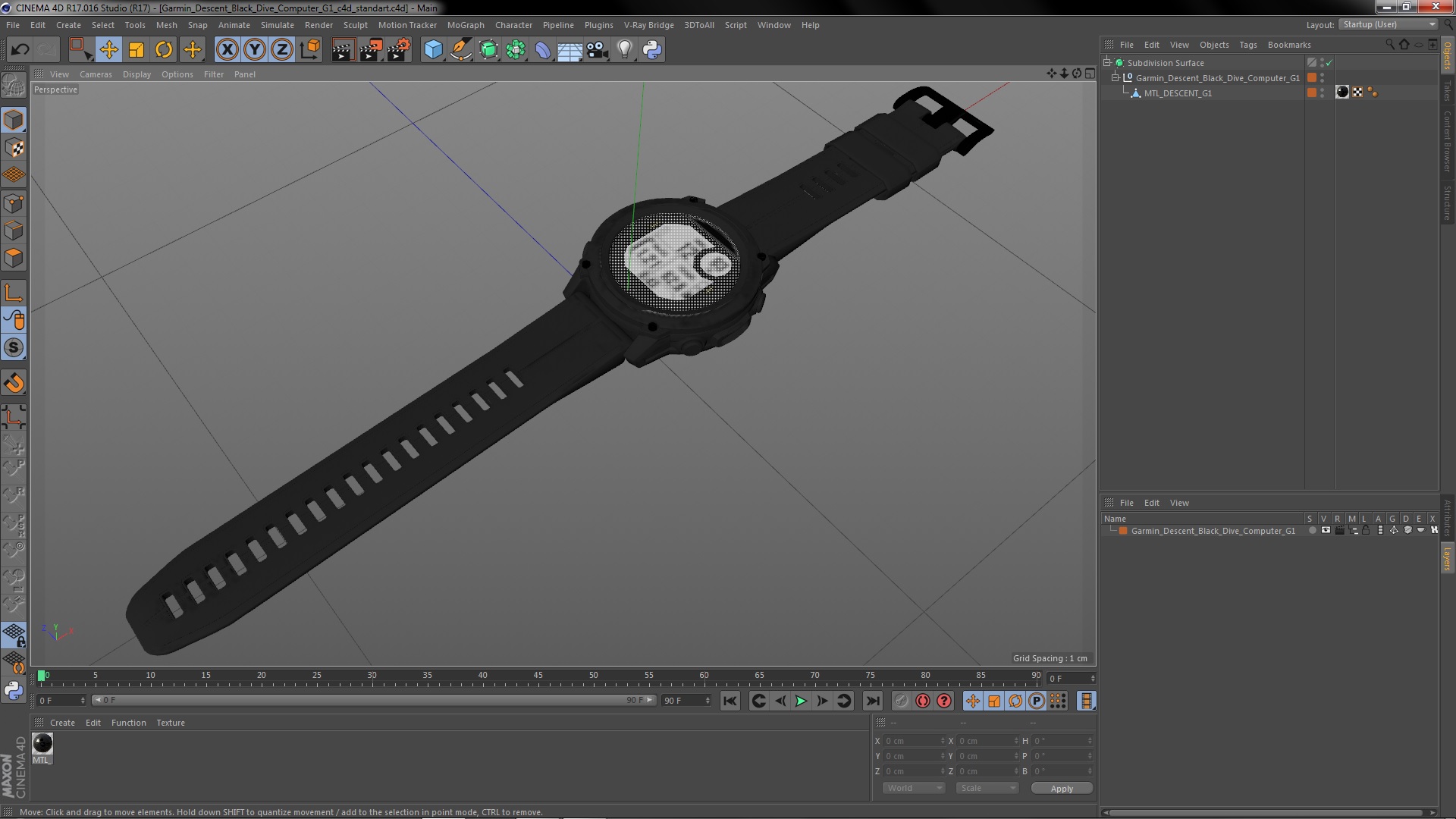Screen dimensions: 1456x819
Task: Click Apply button in coordinates panel
Action: (1062, 788)
